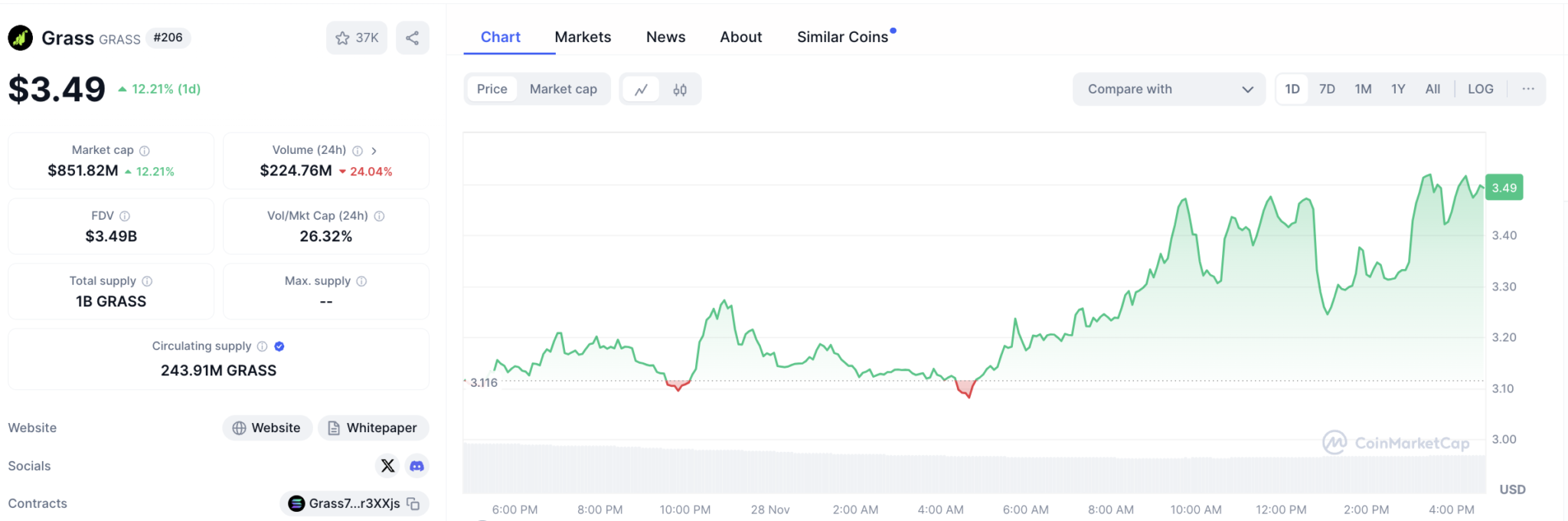Switch to the Markets tab
Screen dimensions: 1568x521
coord(583,37)
